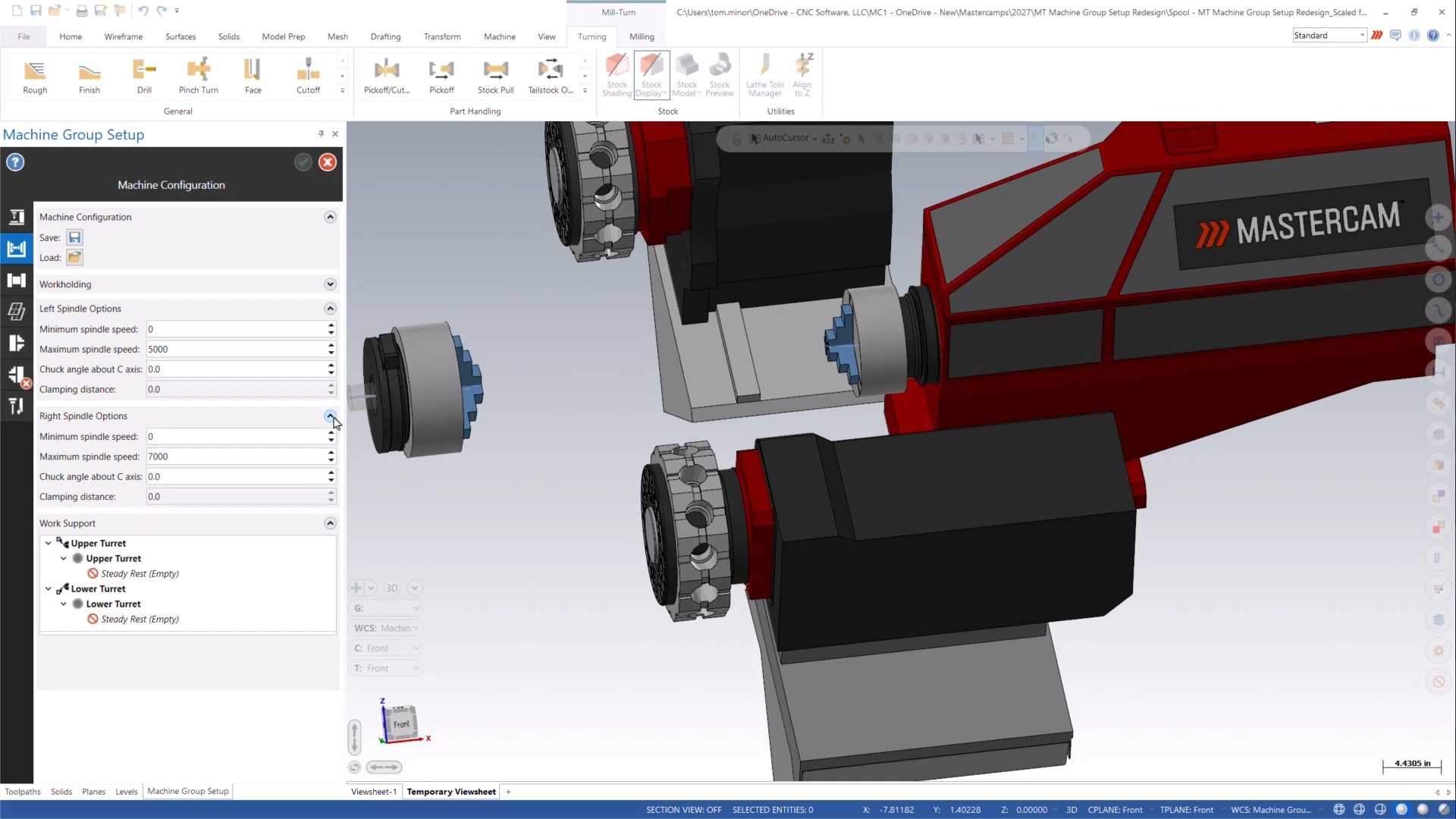This screenshot has height=819, width=1456.
Task: Cancel Machine Group Setup with red X
Action: coord(328,162)
